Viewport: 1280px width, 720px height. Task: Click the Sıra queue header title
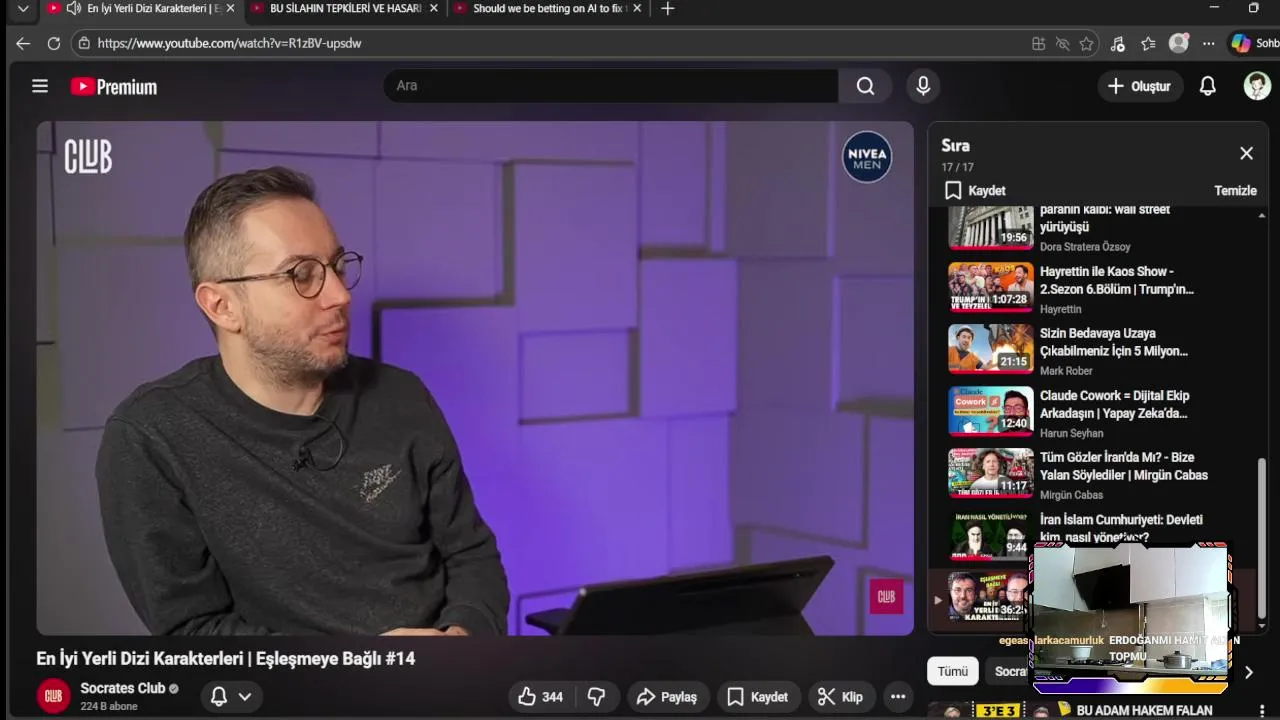[x=955, y=145]
